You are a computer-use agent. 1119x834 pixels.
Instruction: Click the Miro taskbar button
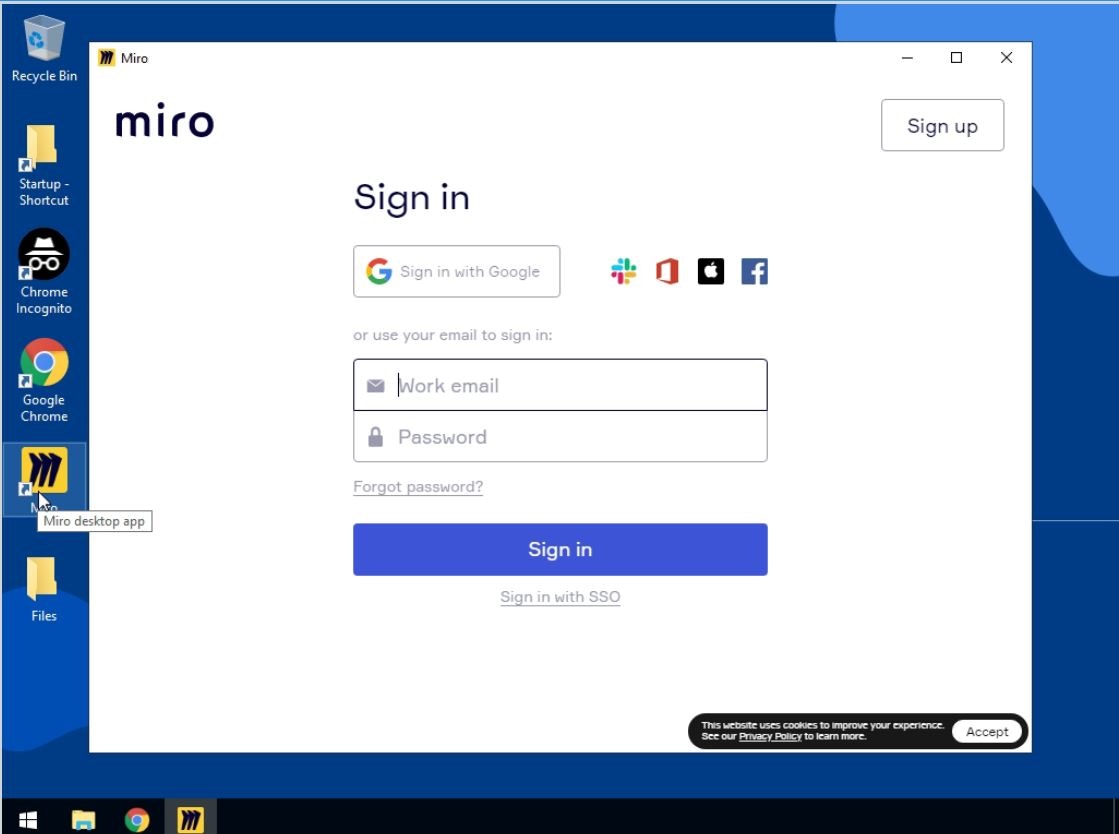coord(190,819)
